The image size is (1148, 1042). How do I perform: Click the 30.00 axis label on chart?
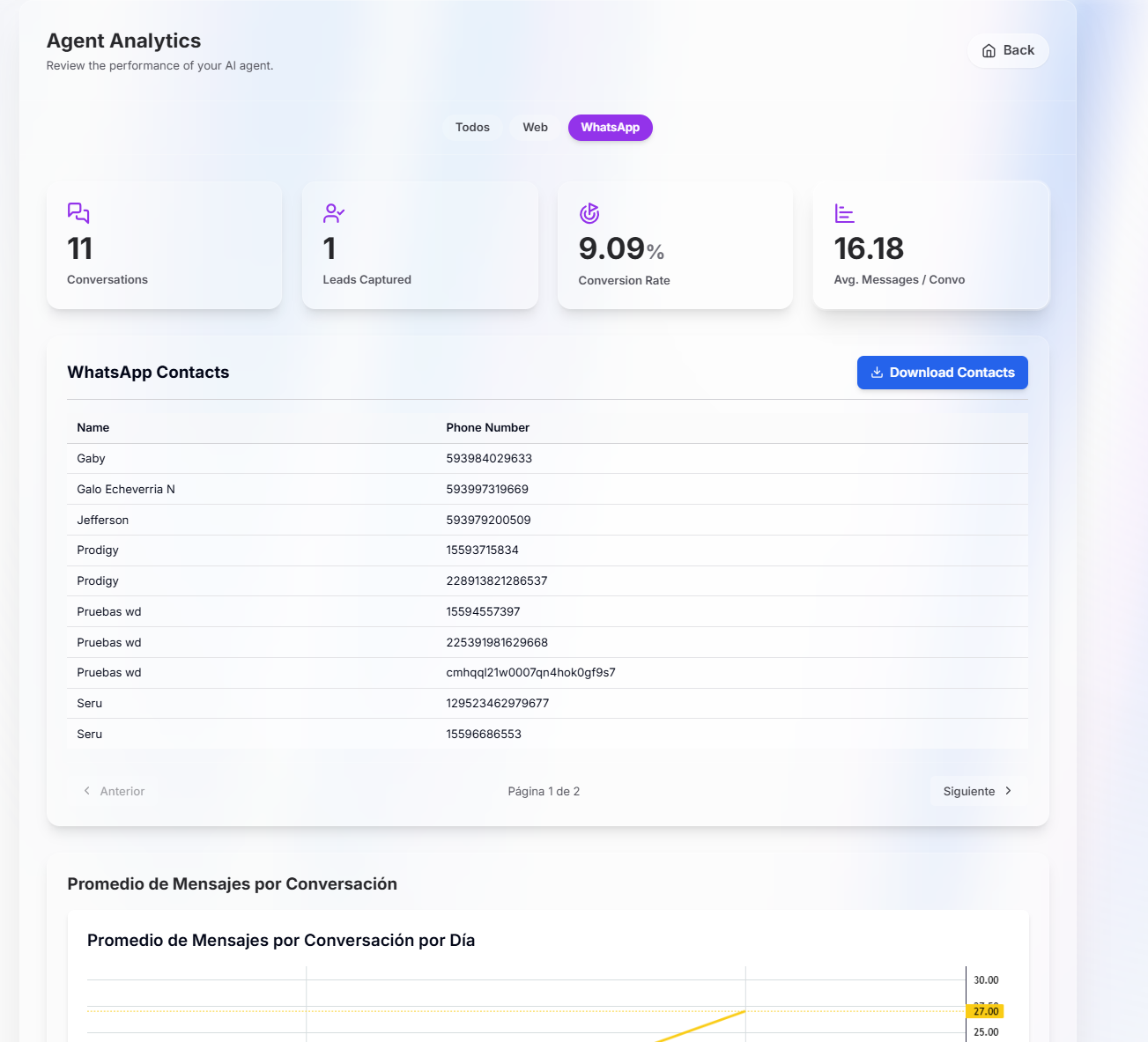click(986, 979)
